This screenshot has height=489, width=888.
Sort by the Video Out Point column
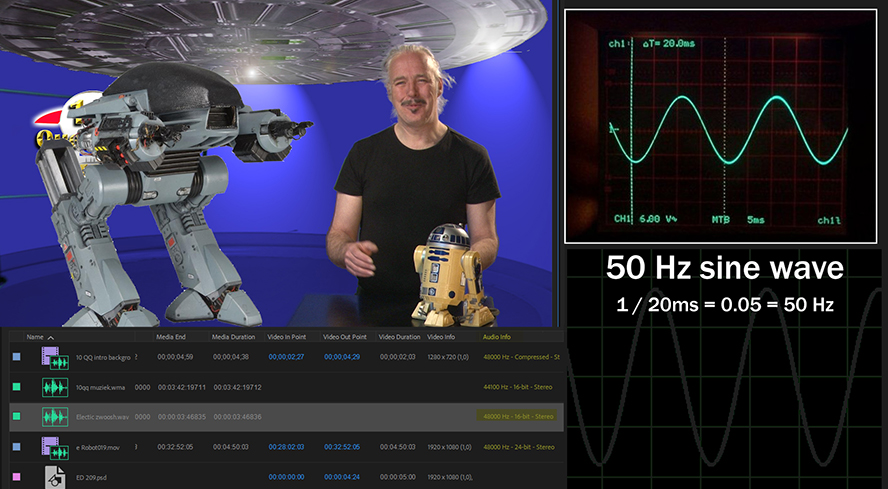(345, 337)
